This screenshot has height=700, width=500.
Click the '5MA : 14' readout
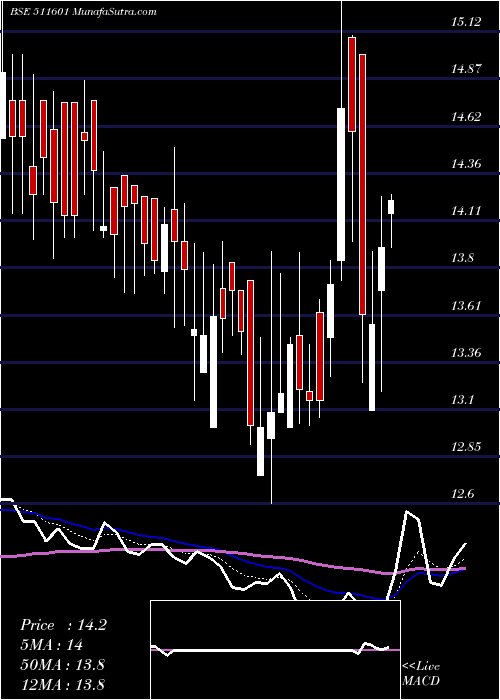tap(51, 645)
